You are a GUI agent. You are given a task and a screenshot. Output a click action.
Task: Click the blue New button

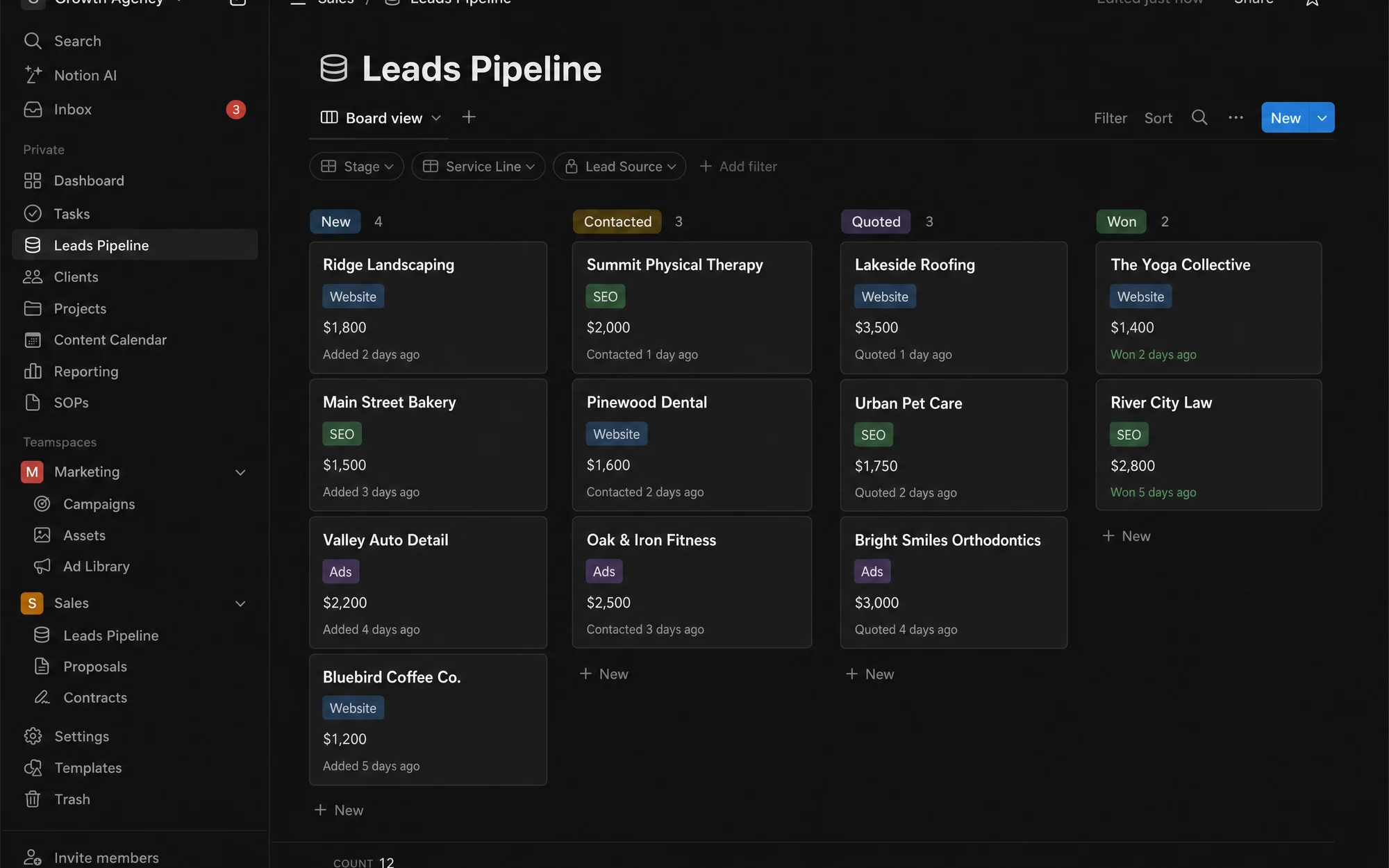pos(1286,118)
